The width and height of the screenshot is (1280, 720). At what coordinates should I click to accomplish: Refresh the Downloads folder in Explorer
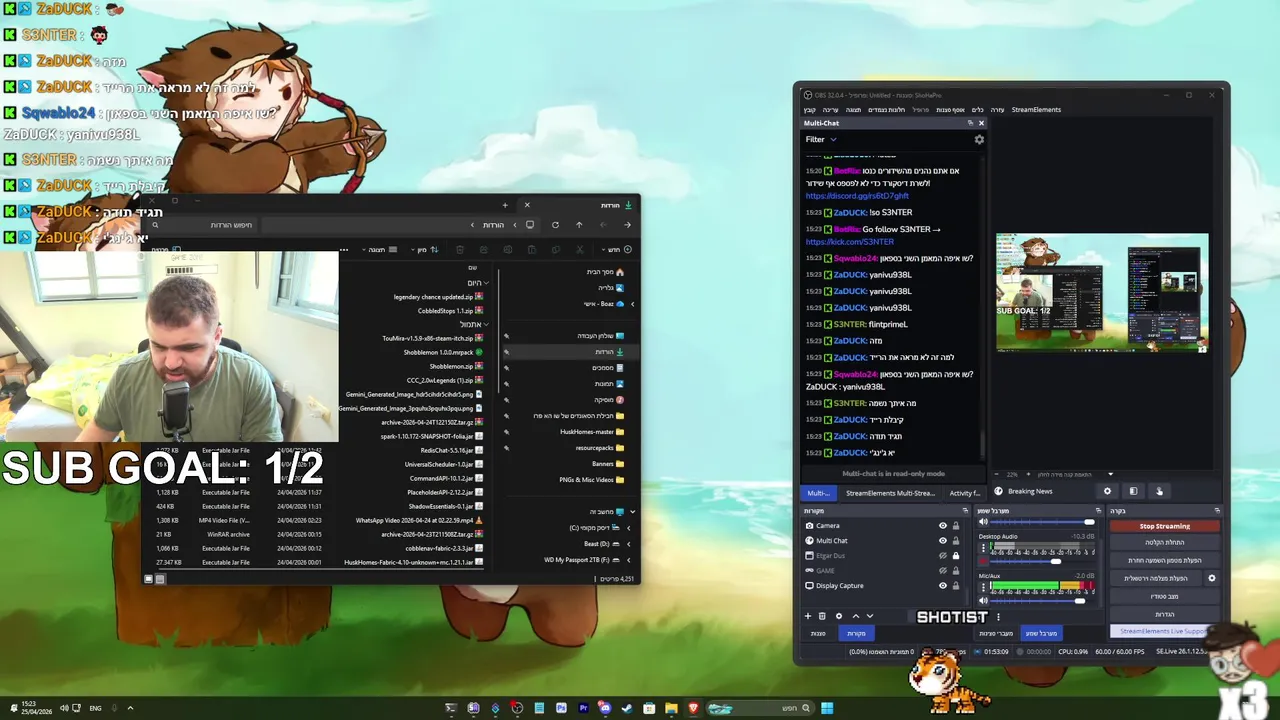(x=555, y=225)
